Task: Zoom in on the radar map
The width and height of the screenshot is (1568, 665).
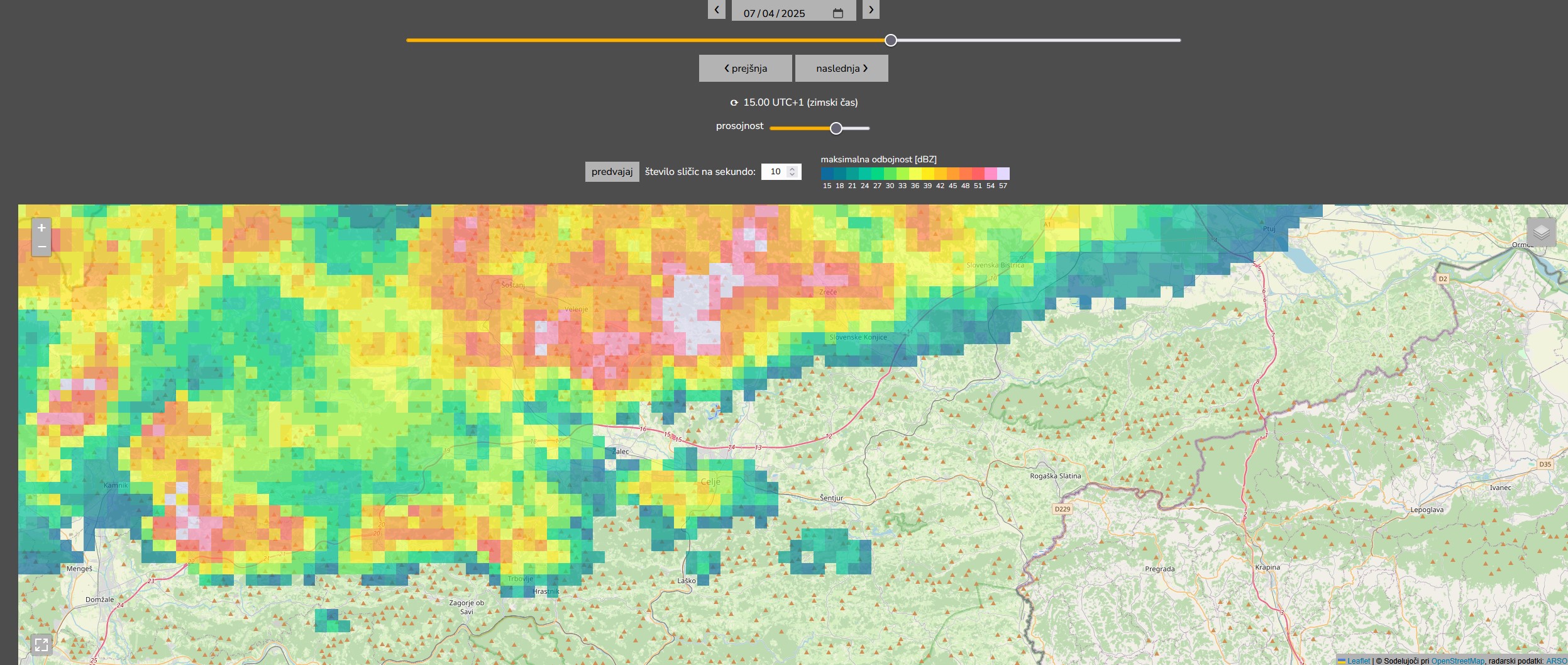Action: point(41,228)
